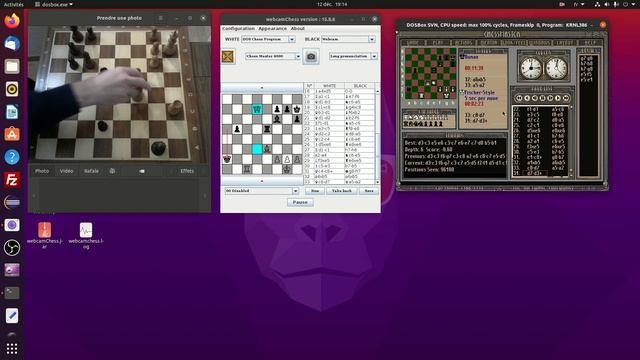Open Firefox from the dock
The height and width of the screenshot is (360, 640).
12,20
